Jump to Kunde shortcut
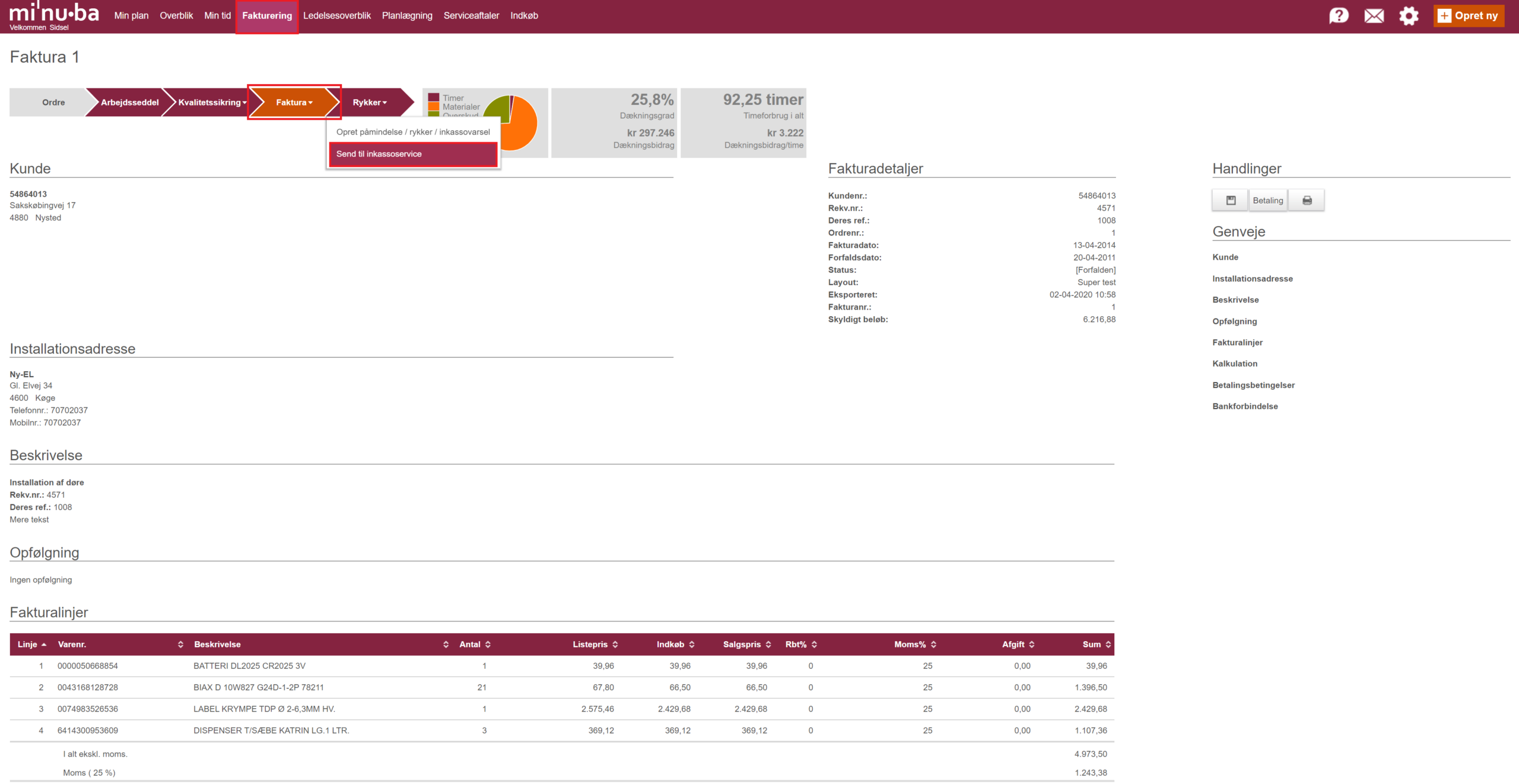Viewport: 1519px width, 784px height. tap(1225, 257)
